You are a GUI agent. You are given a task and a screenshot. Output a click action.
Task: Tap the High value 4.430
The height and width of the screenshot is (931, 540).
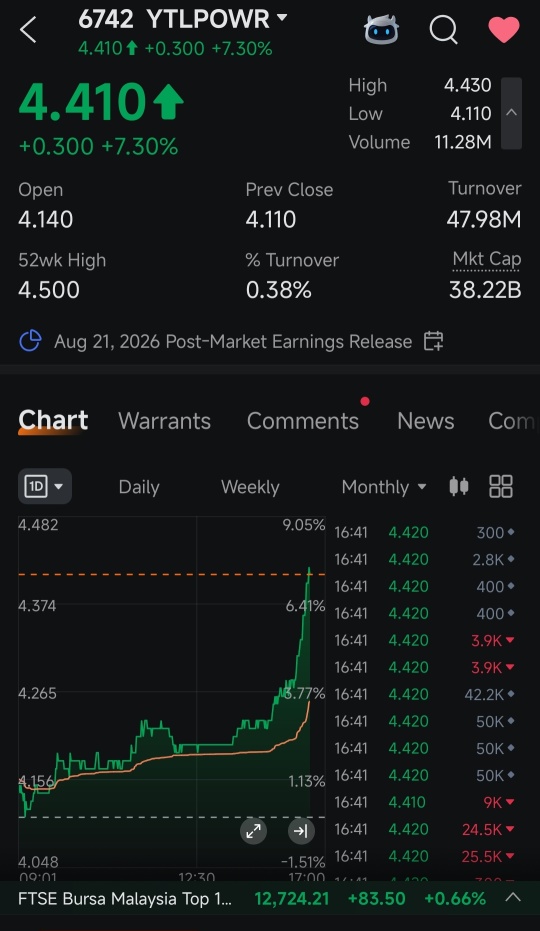click(x=468, y=85)
